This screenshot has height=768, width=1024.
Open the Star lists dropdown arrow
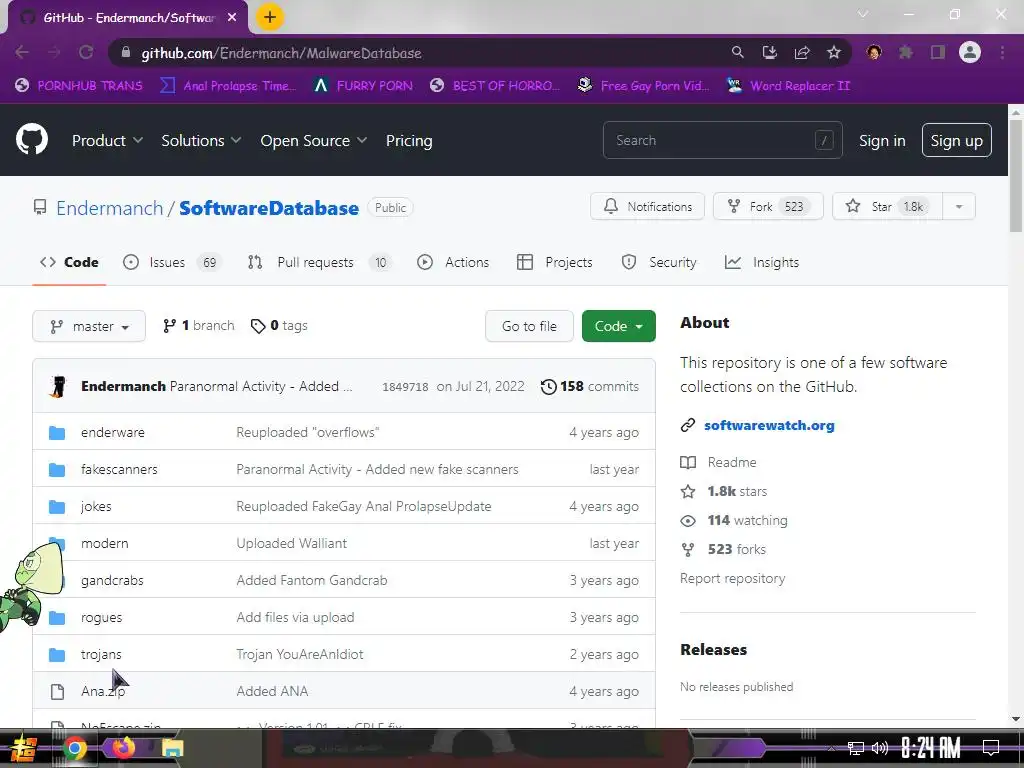click(959, 206)
